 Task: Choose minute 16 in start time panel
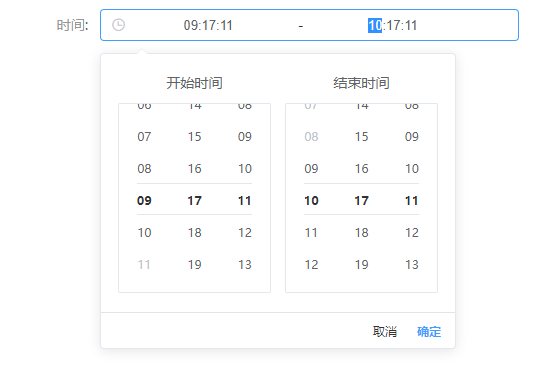pos(195,168)
